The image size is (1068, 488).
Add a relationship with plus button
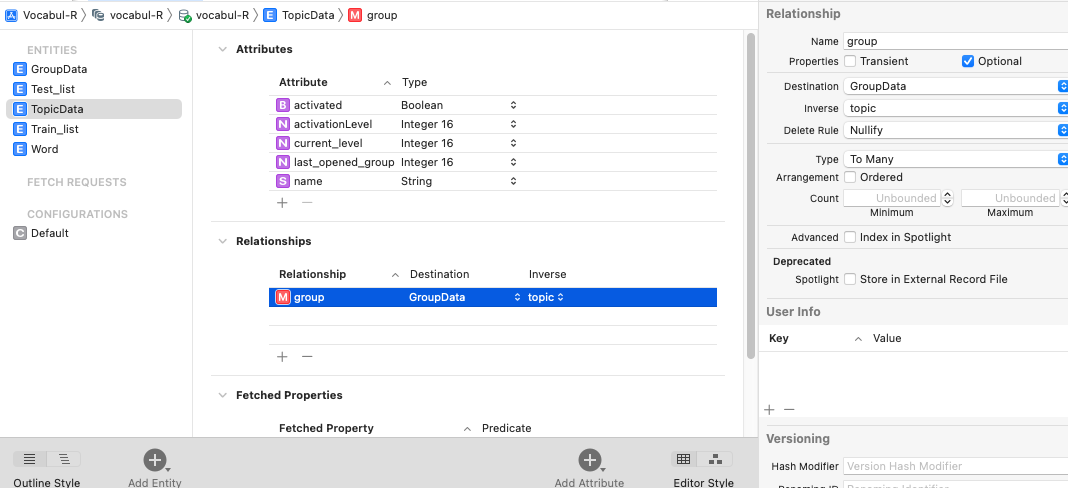click(x=283, y=356)
